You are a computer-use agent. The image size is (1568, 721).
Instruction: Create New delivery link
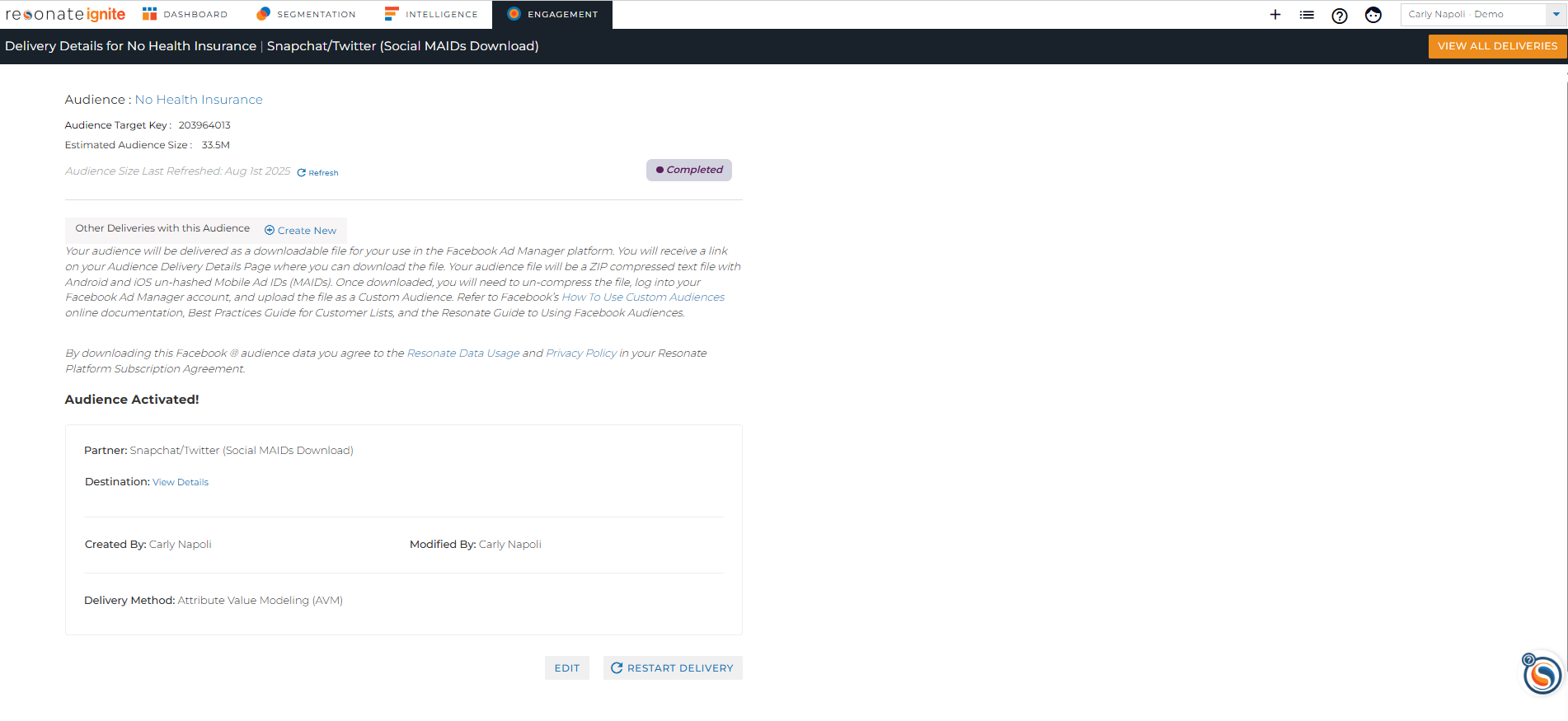coord(301,231)
